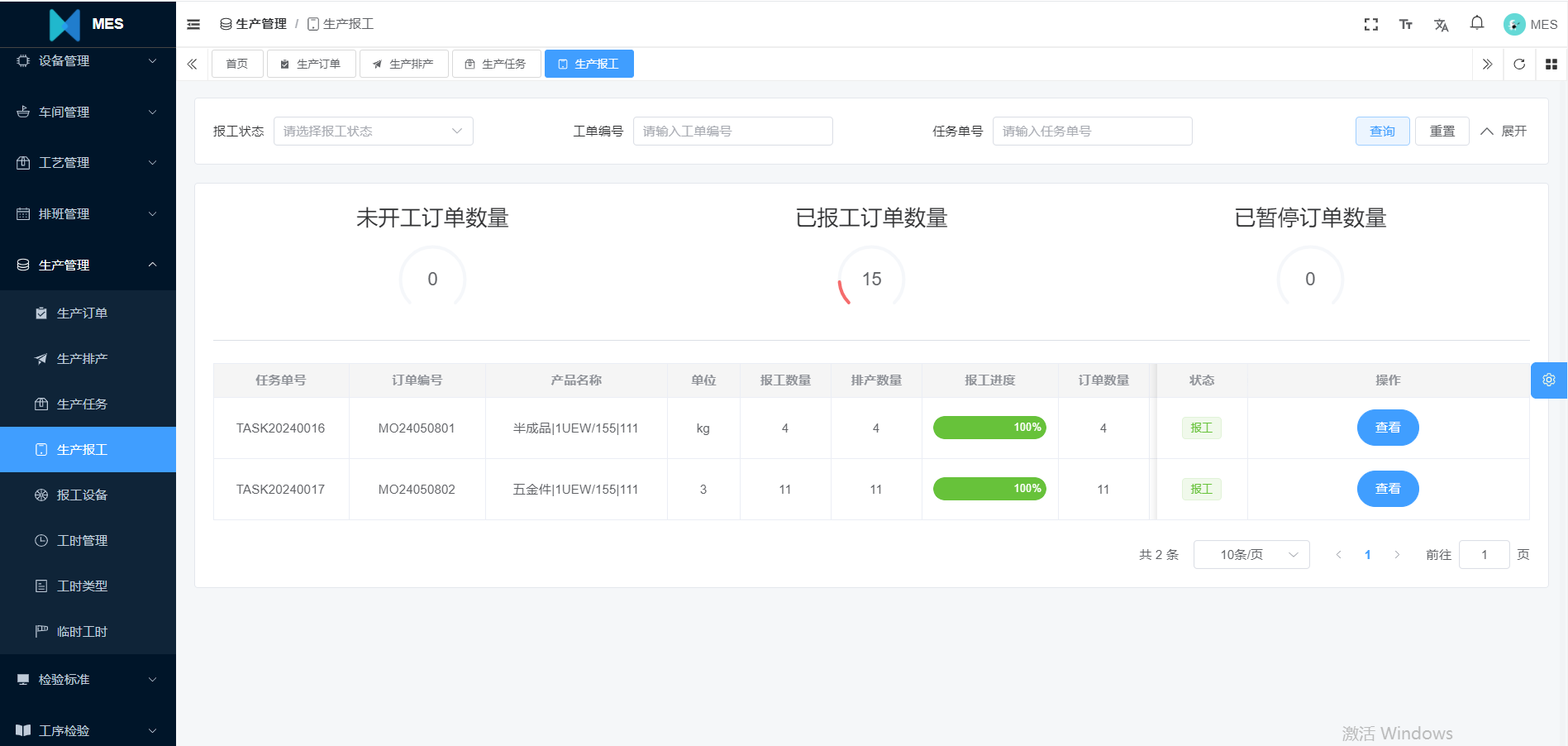1568x746 pixels.
Task: Open the language switch icon
Action: tap(1441, 25)
